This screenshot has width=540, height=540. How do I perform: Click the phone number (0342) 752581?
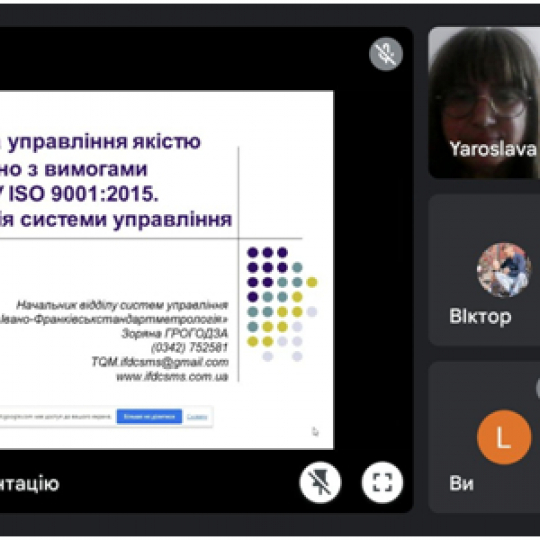coord(189,348)
